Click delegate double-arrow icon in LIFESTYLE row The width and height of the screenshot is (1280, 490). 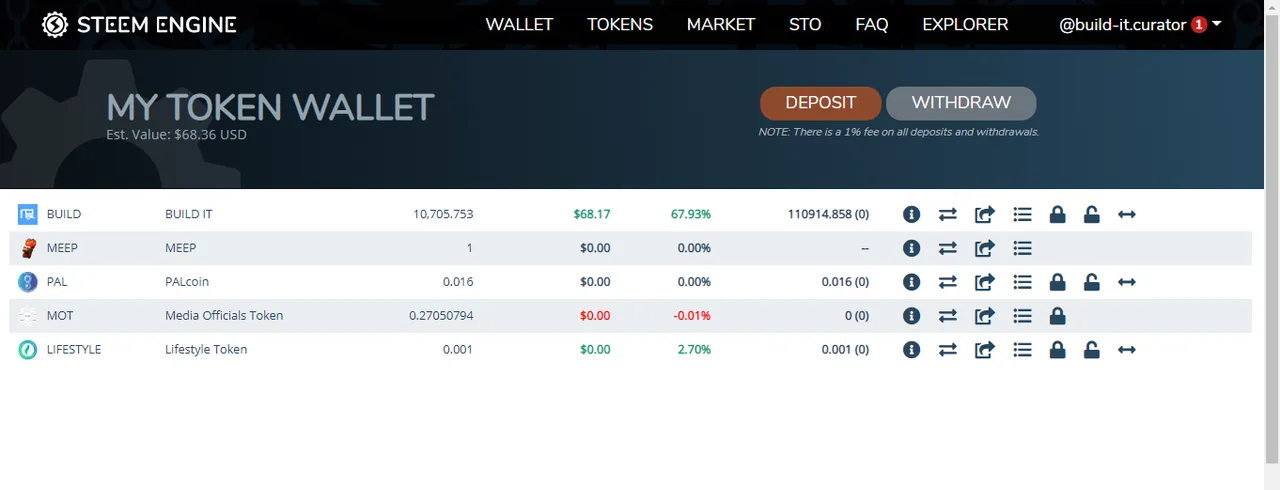tap(1127, 350)
